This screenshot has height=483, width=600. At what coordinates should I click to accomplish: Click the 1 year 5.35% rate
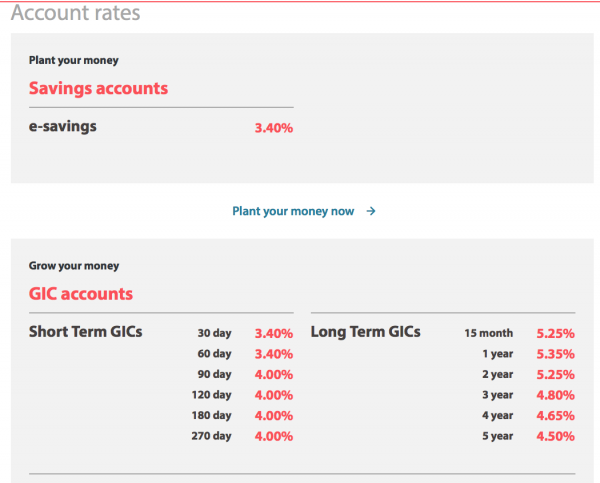pos(555,354)
